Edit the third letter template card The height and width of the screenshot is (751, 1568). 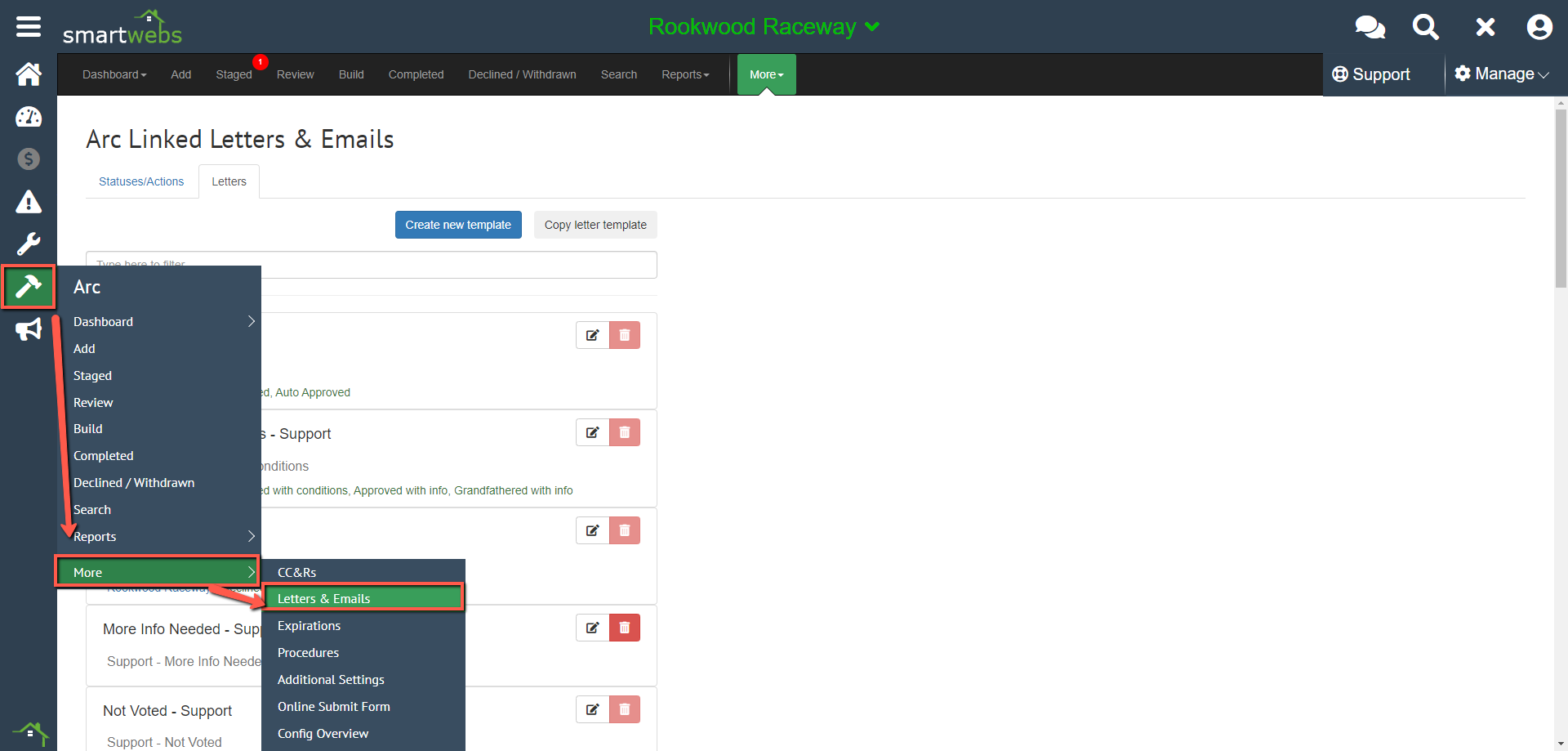click(x=593, y=530)
